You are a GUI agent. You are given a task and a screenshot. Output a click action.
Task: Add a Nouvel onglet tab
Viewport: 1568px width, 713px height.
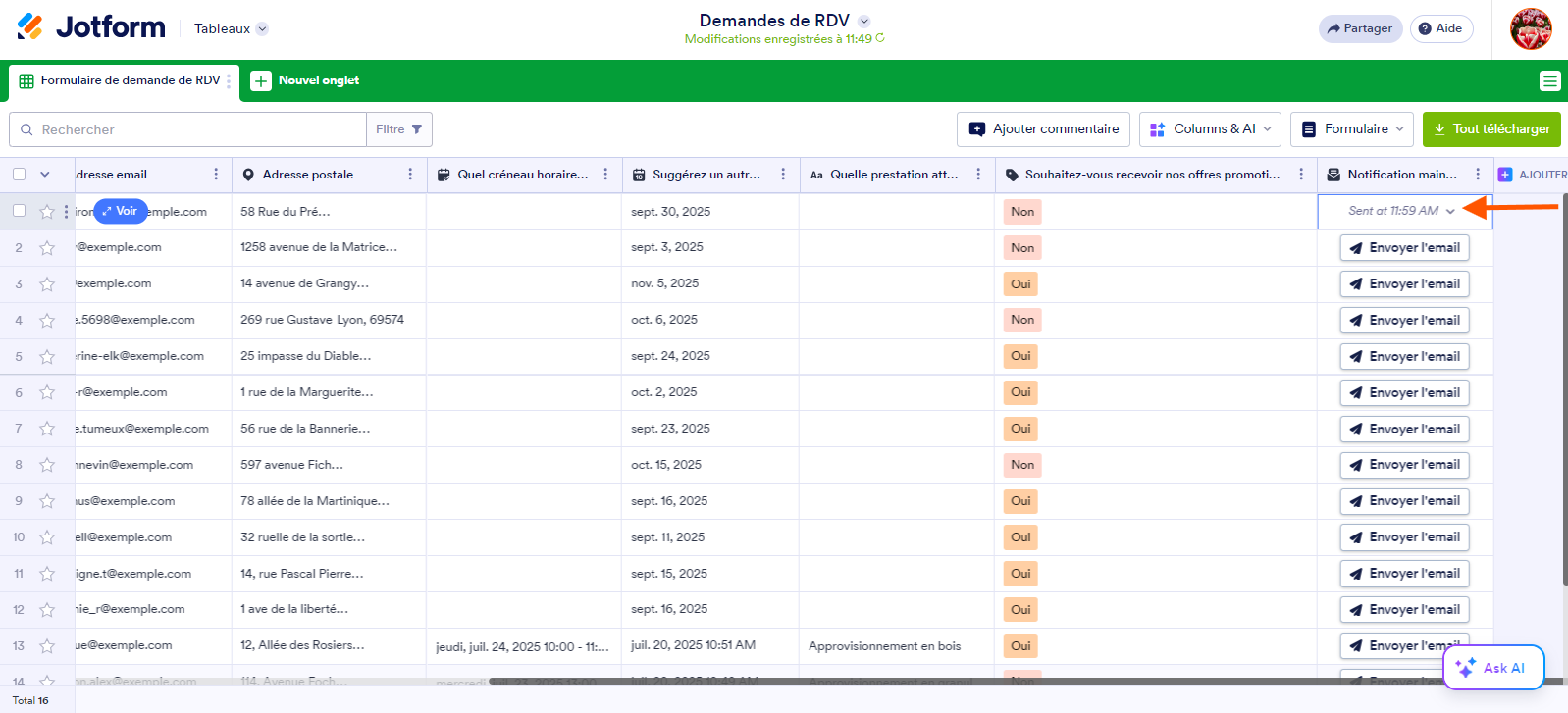click(x=305, y=80)
